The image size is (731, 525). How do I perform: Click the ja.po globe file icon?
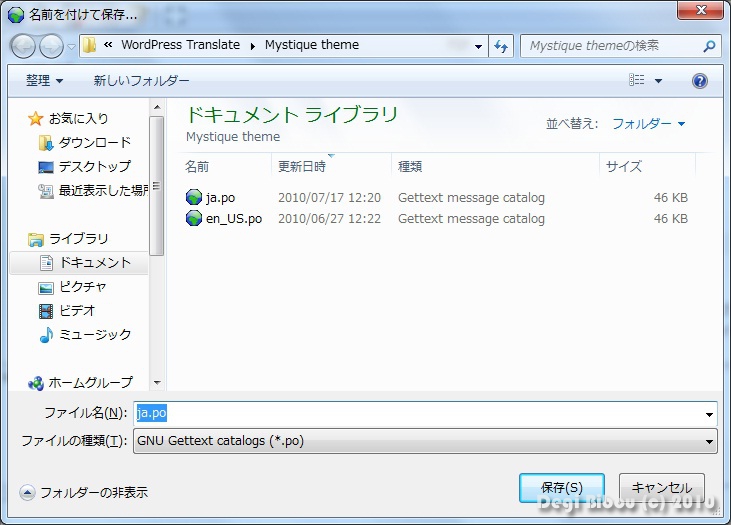[x=193, y=197]
